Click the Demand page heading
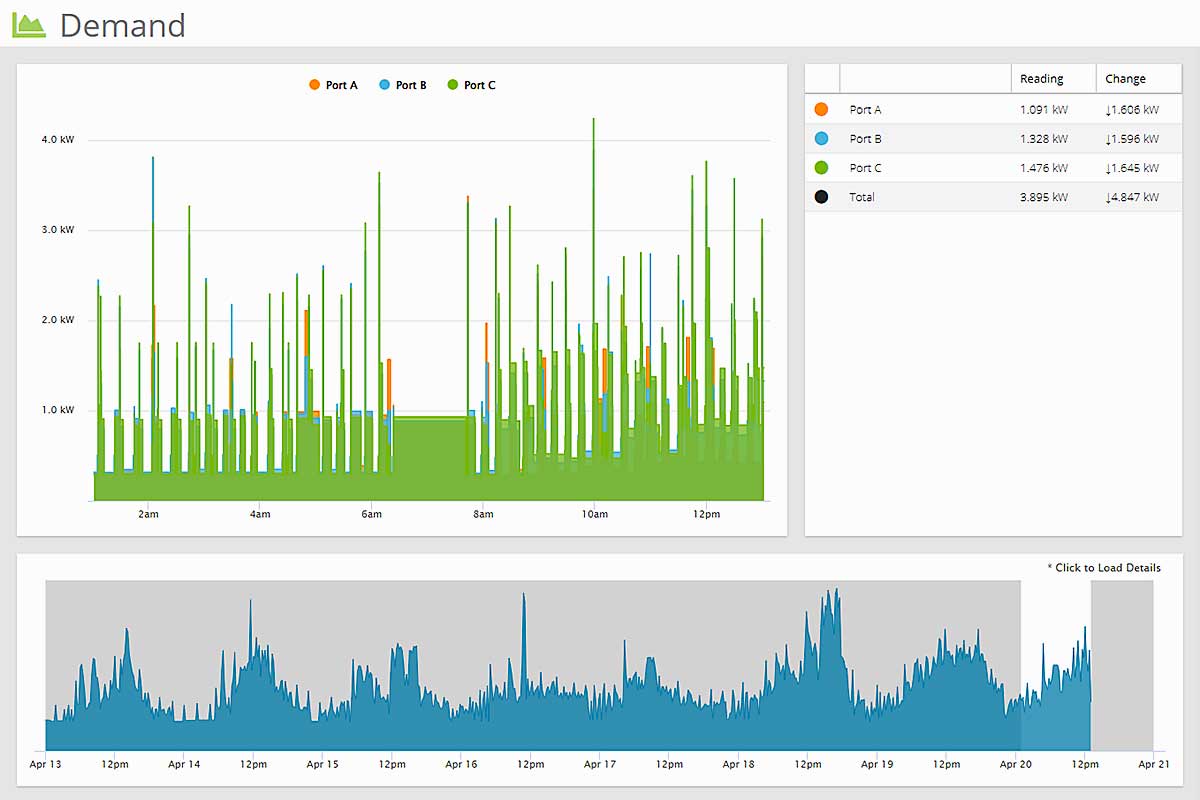 pos(122,25)
